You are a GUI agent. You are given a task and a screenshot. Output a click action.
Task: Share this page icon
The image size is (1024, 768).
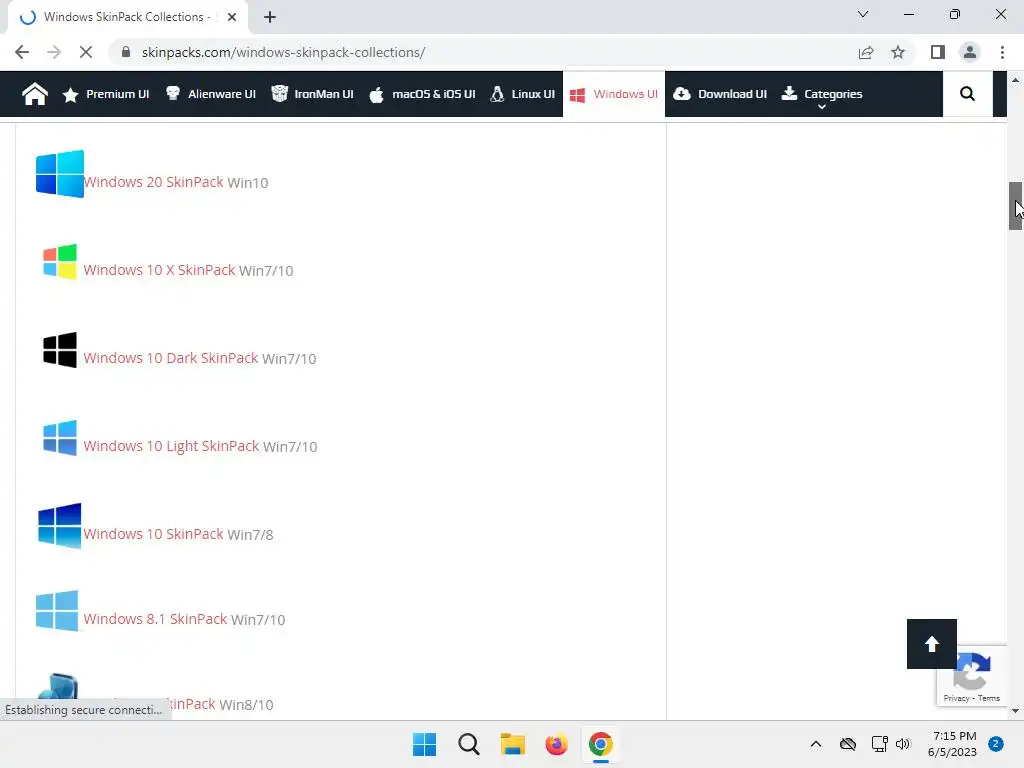pos(866,52)
